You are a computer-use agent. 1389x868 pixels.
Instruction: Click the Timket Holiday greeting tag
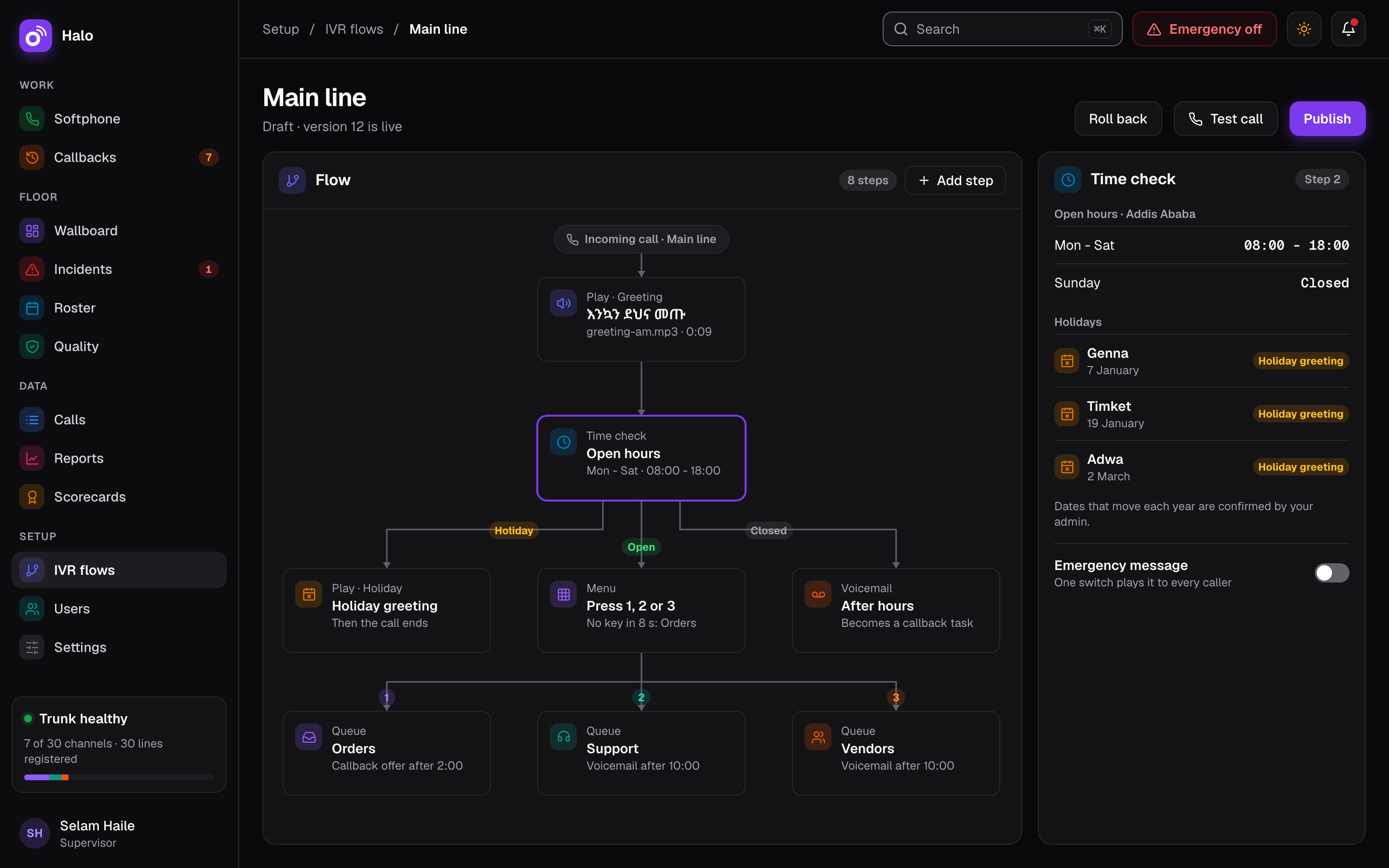1300,414
